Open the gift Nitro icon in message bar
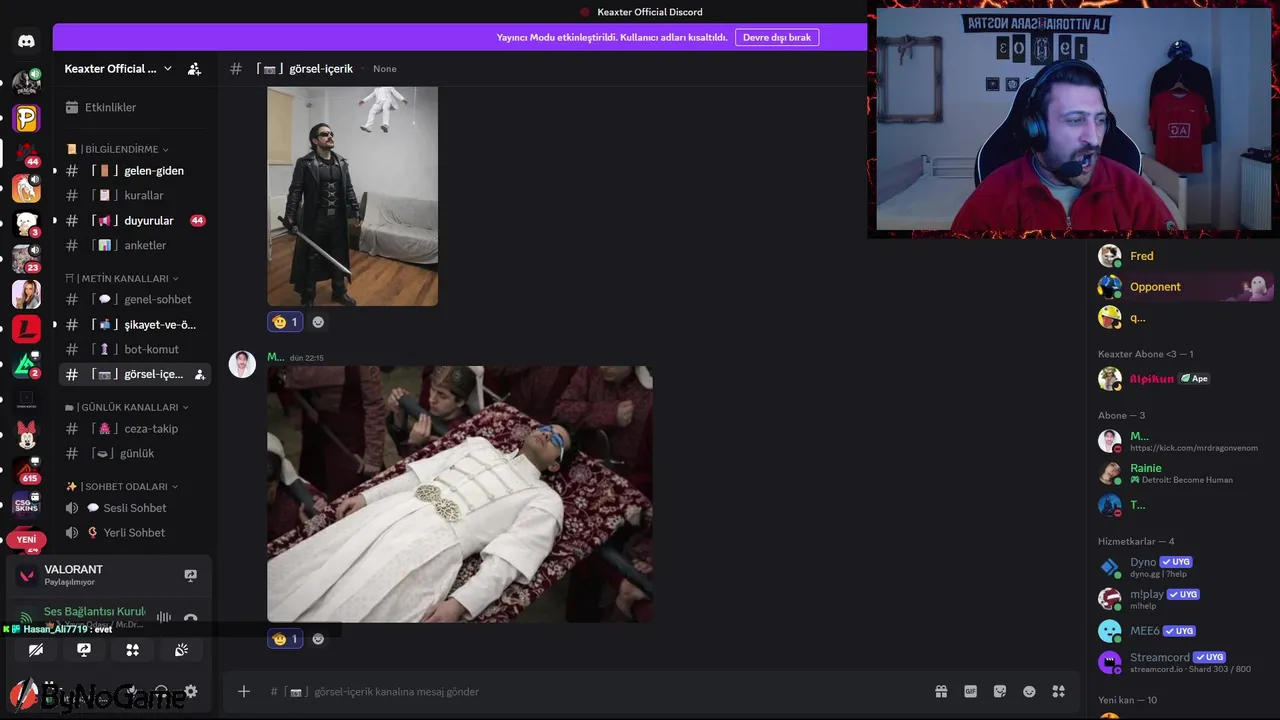 coord(941,691)
